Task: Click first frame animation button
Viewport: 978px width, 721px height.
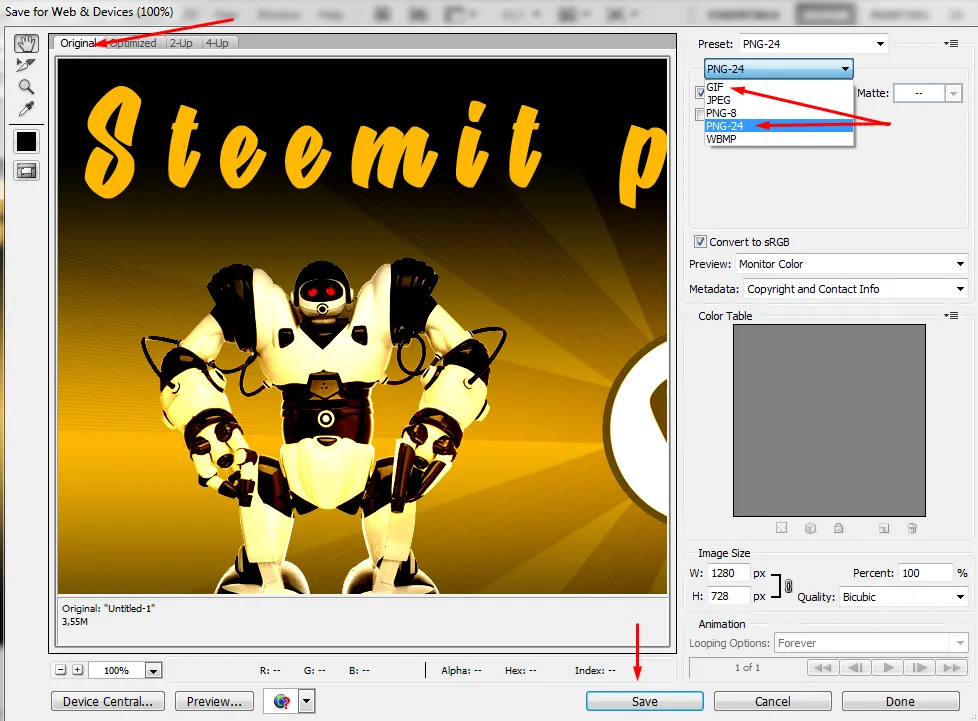Action: (823, 667)
